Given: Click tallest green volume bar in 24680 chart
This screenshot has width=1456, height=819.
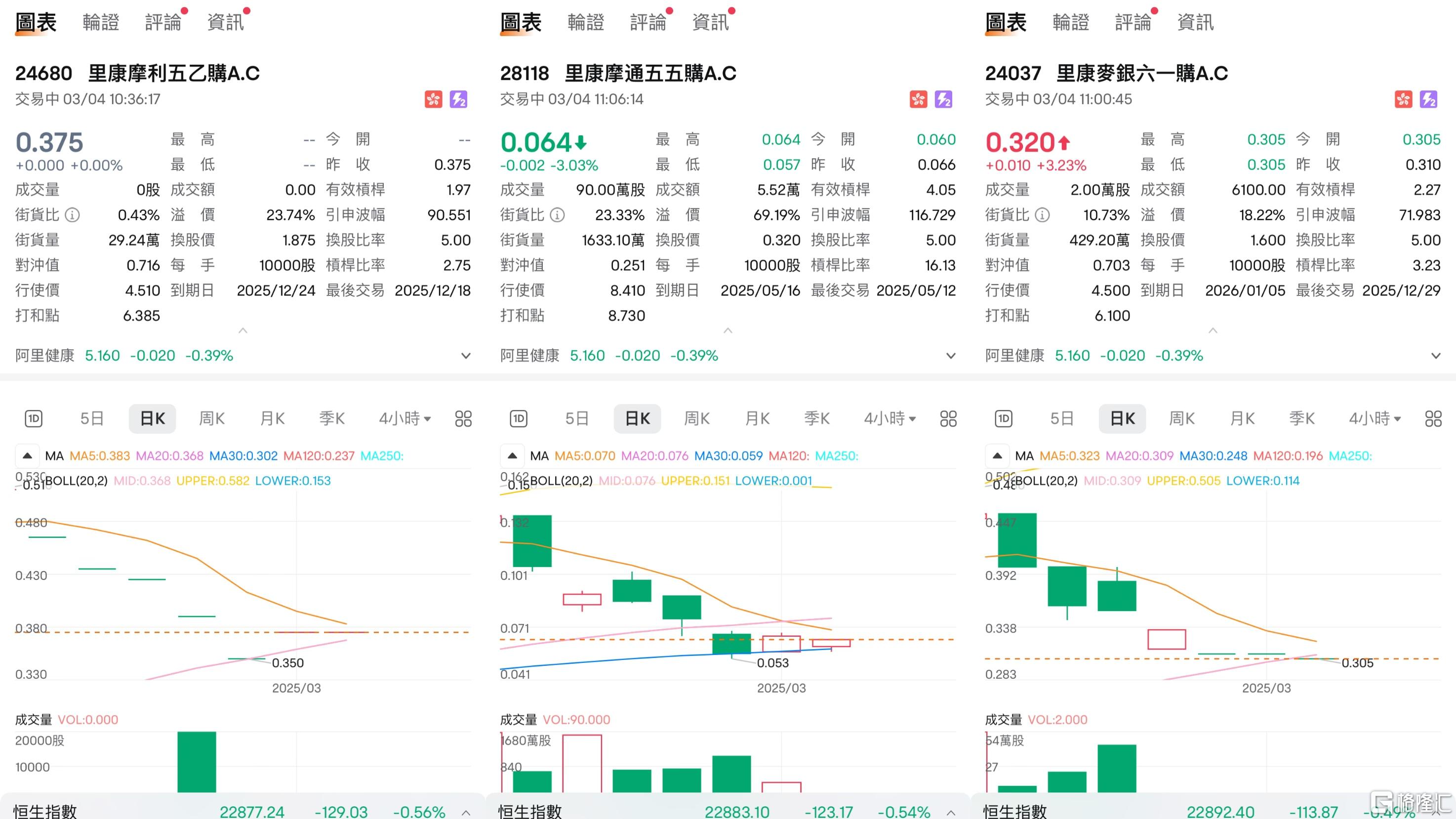Looking at the screenshot, I should (197, 762).
